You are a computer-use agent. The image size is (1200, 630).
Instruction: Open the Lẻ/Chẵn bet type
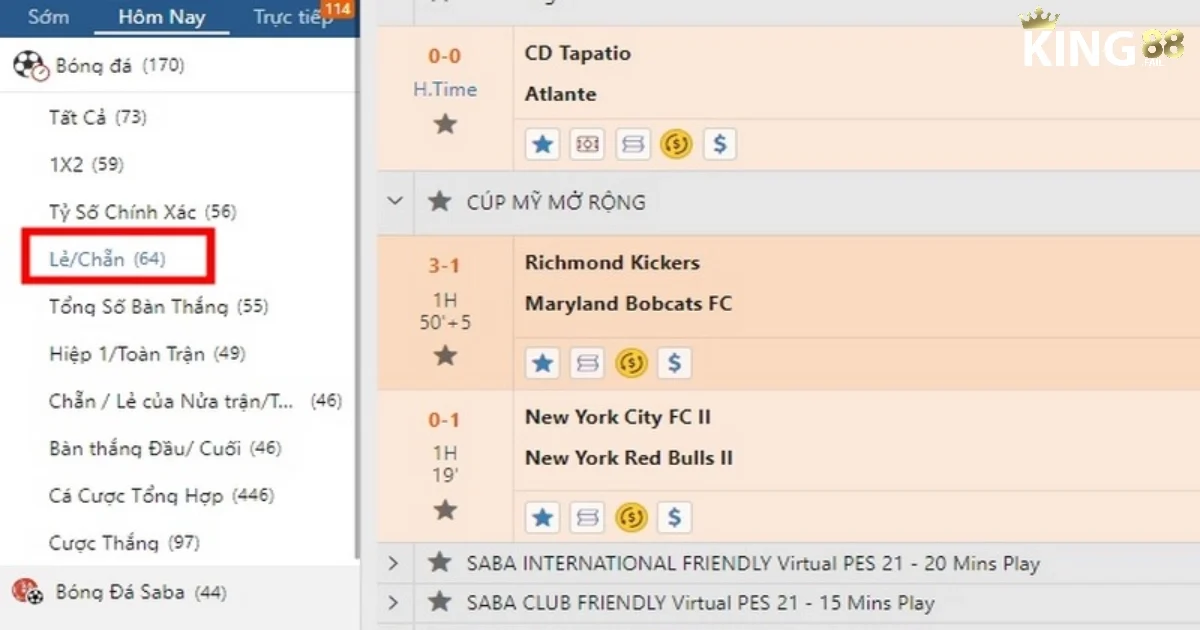[x=107, y=259]
